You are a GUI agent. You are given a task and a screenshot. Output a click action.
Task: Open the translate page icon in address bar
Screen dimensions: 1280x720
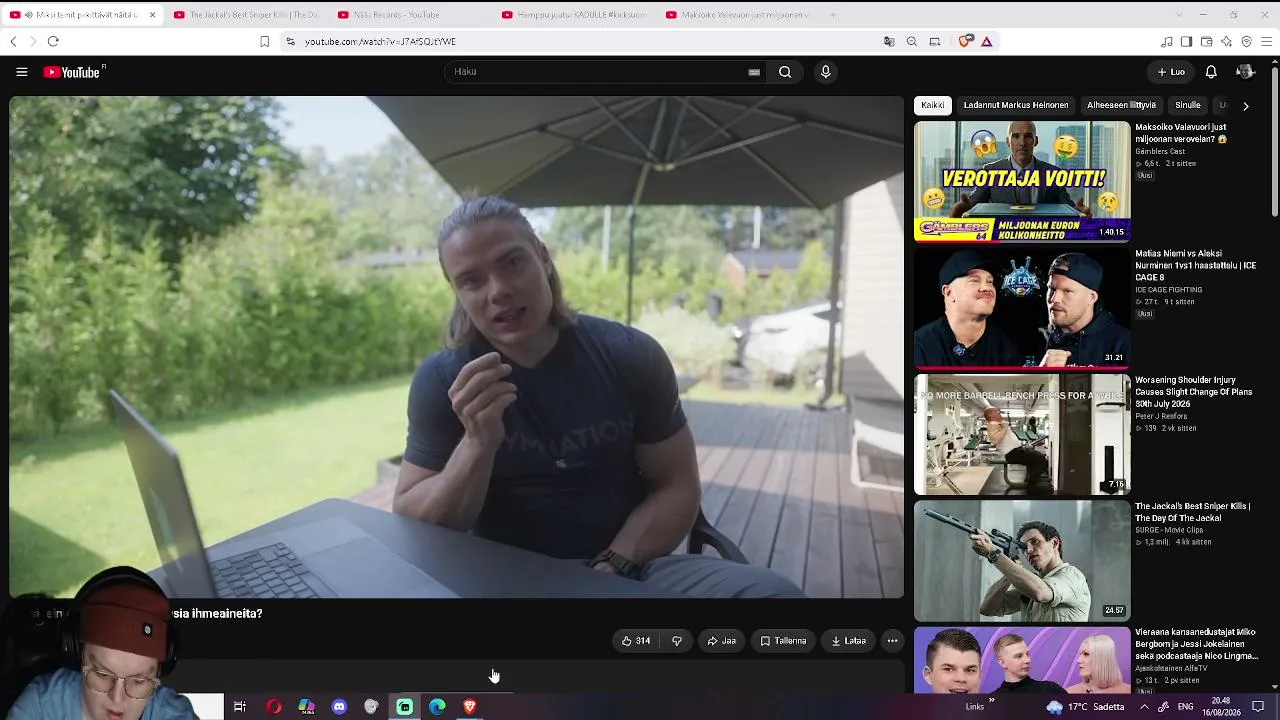click(889, 42)
